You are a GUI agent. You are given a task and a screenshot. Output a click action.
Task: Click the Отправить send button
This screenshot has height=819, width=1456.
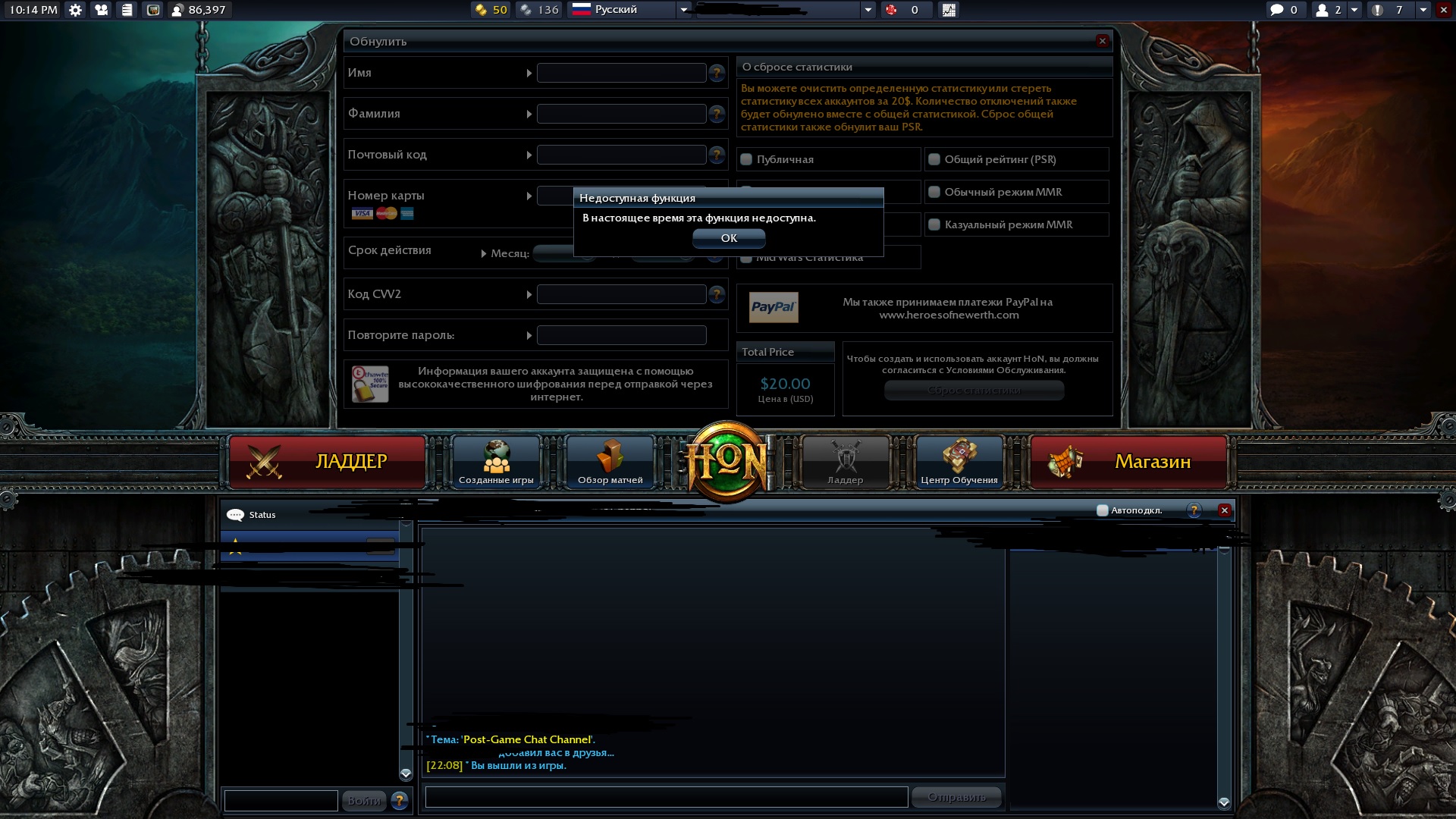point(957,797)
